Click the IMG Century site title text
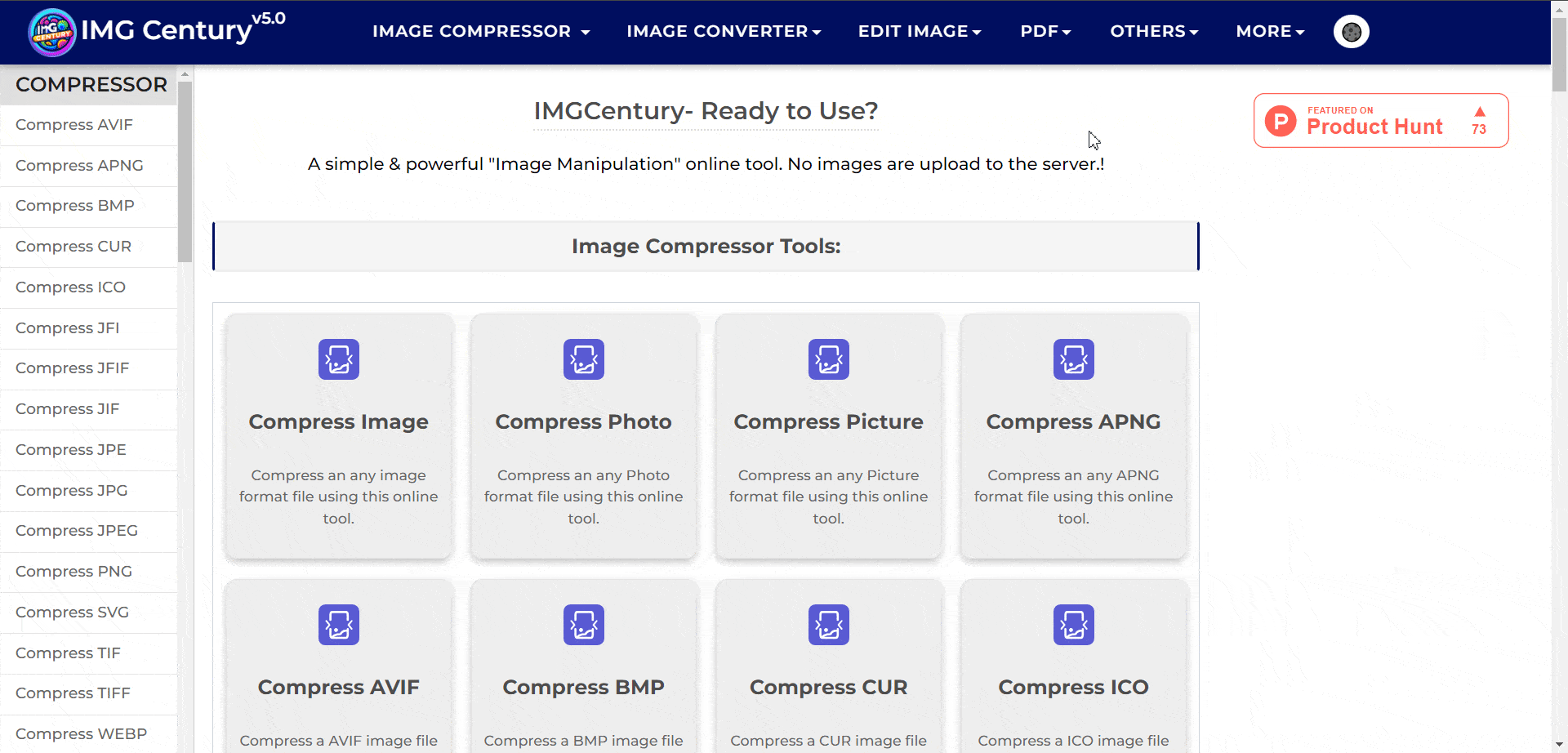This screenshot has height=753, width=1568. 167,31
